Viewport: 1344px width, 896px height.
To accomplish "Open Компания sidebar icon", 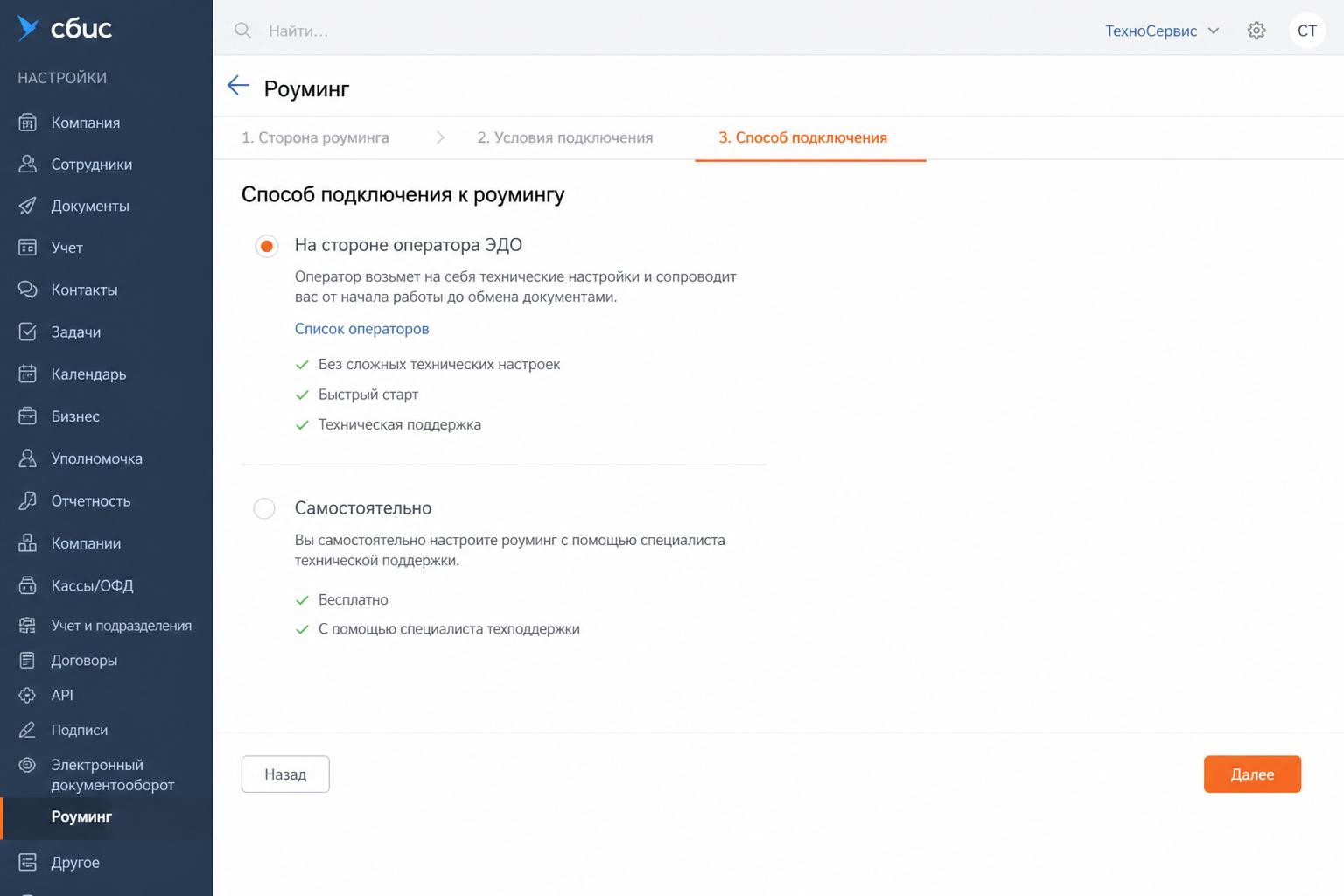I will 28,122.
